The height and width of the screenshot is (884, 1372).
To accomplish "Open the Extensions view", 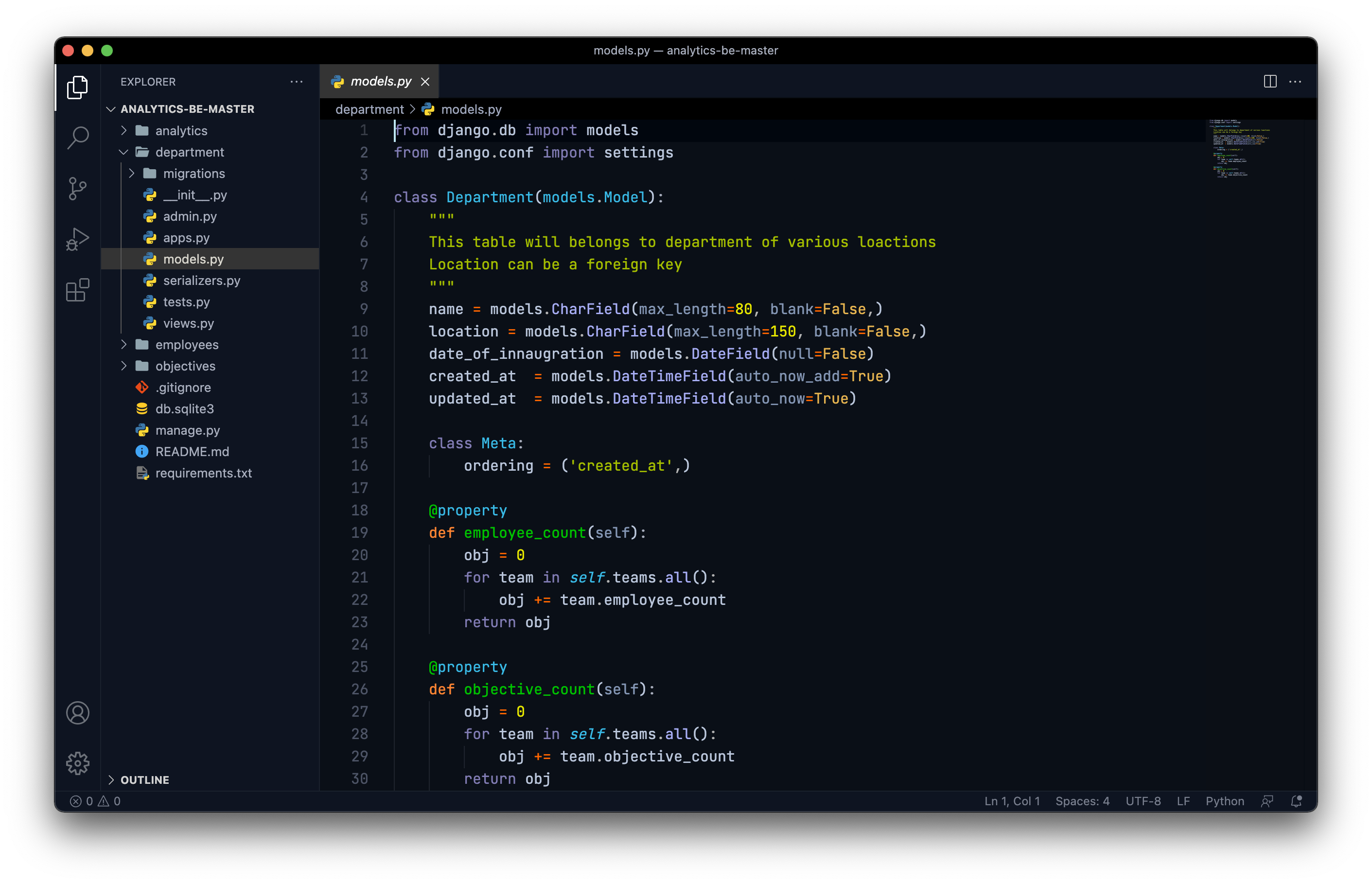I will pyautogui.click(x=77, y=290).
